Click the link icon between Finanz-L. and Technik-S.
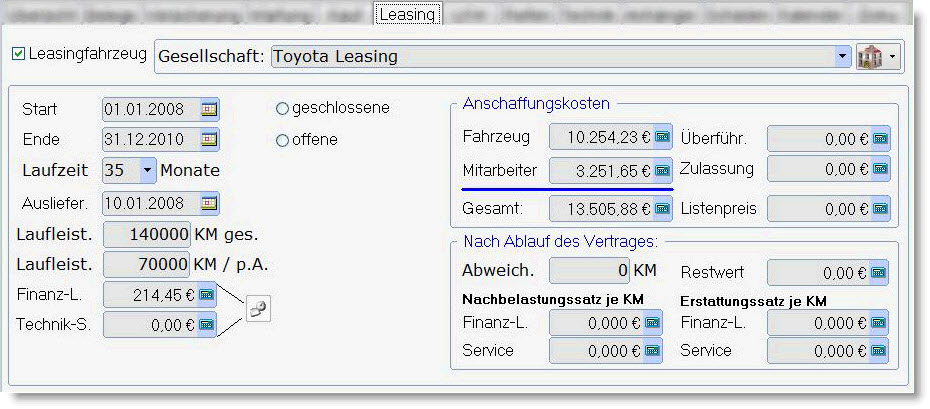930x409 pixels. pyautogui.click(x=259, y=310)
